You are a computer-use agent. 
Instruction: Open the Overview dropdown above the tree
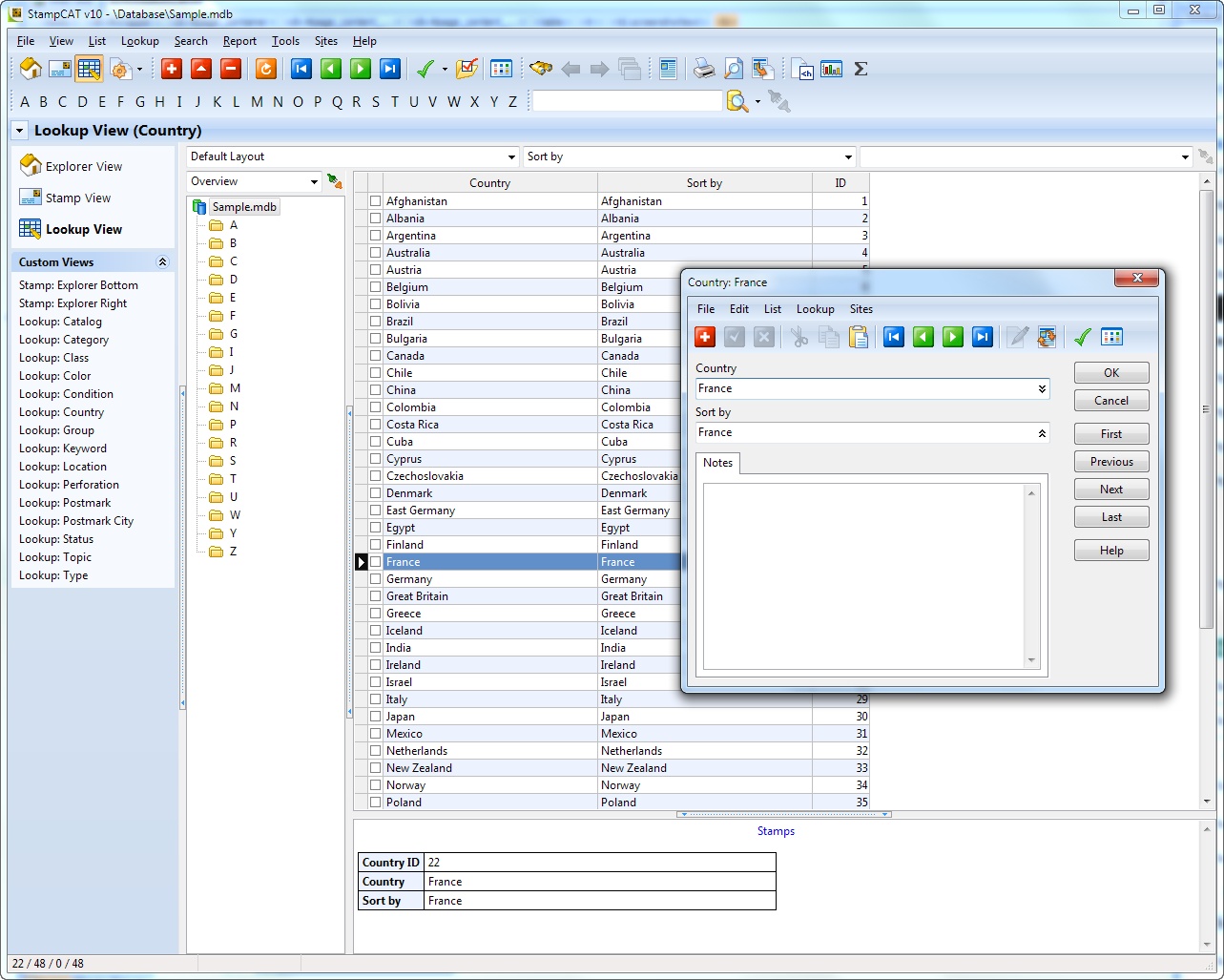pyautogui.click(x=314, y=182)
